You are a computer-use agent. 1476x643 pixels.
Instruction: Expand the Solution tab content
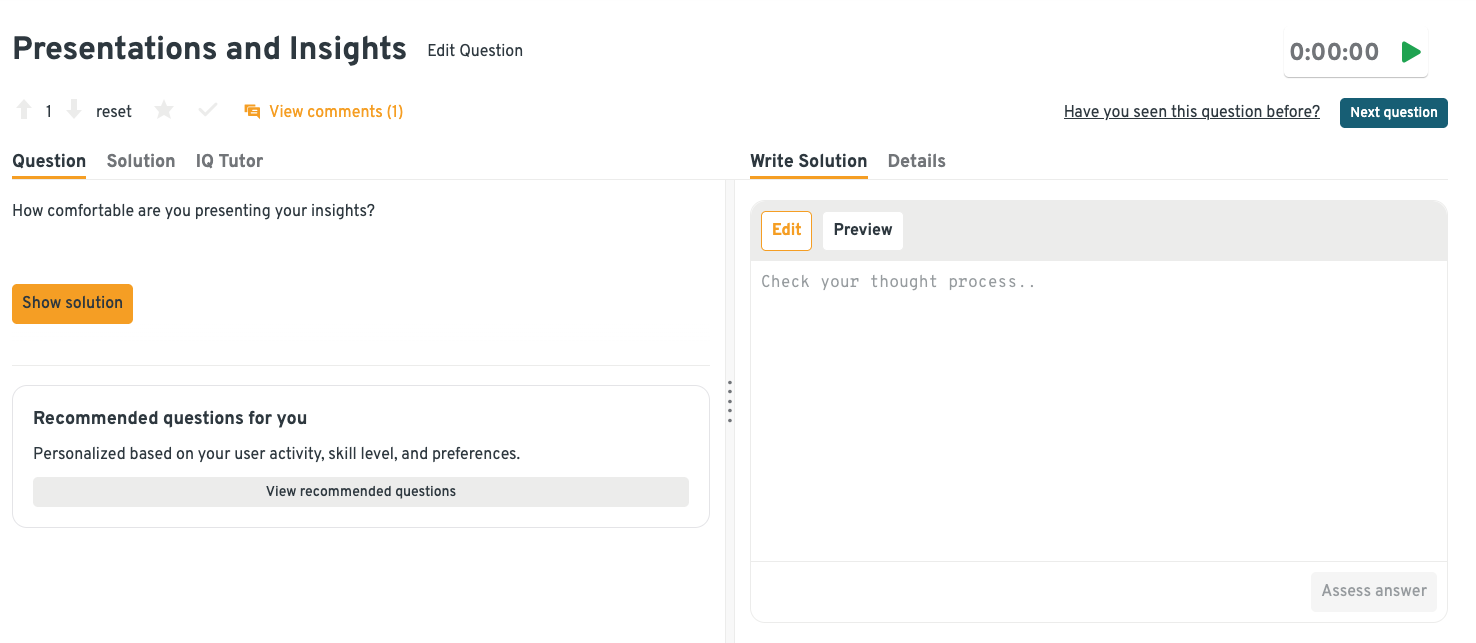pos(140,161)
